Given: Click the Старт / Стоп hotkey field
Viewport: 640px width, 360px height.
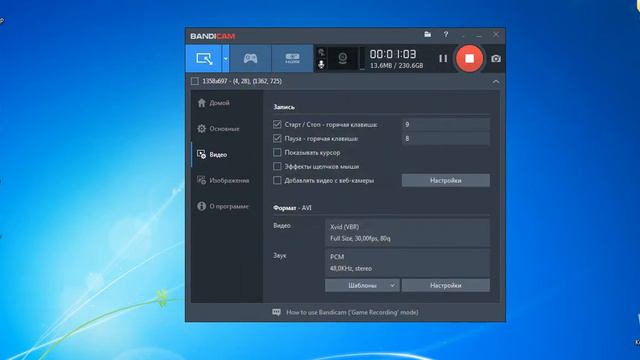Looking at the screenshot, I should tap(446, 124).
